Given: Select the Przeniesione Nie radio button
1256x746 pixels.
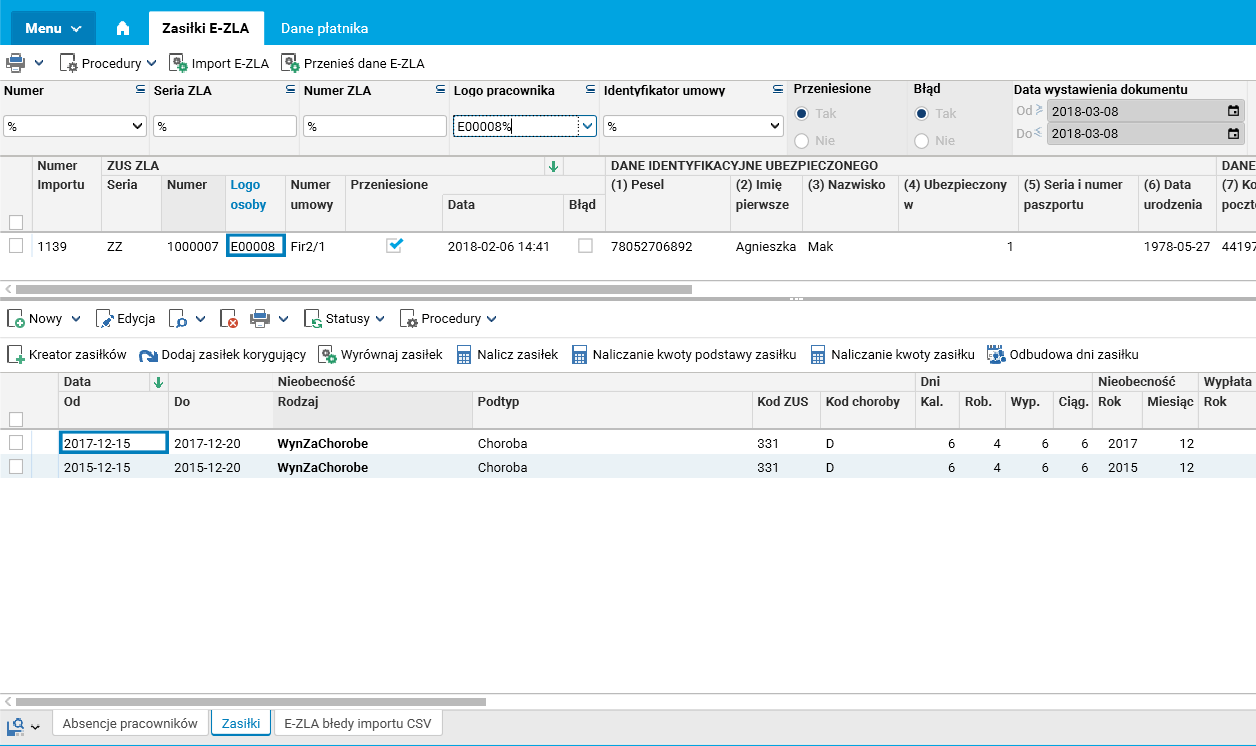Looking at the screenshot, I should [x=801, y=141].
